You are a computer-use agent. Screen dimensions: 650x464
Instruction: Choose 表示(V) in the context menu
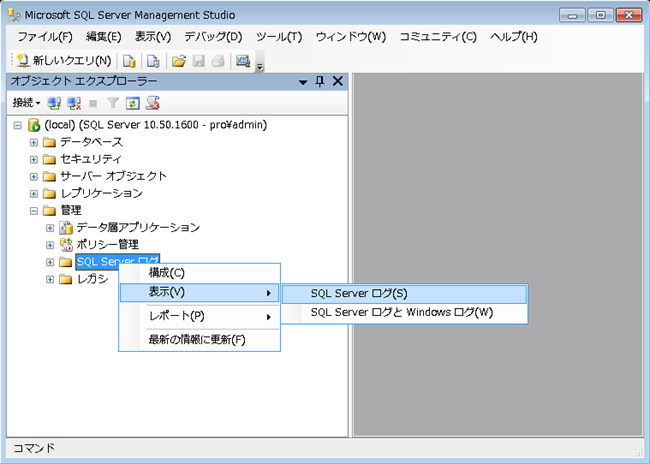[199, 293]
